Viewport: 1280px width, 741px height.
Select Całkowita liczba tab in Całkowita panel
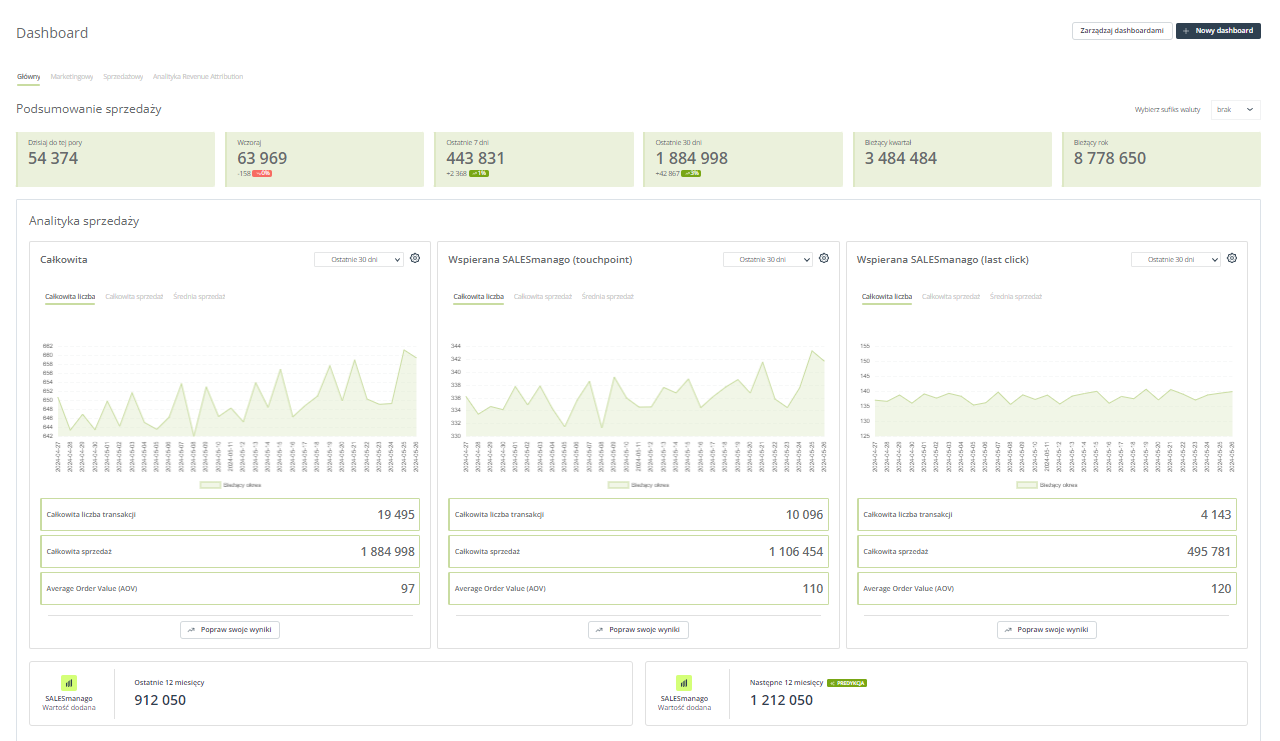coord(70,297)
